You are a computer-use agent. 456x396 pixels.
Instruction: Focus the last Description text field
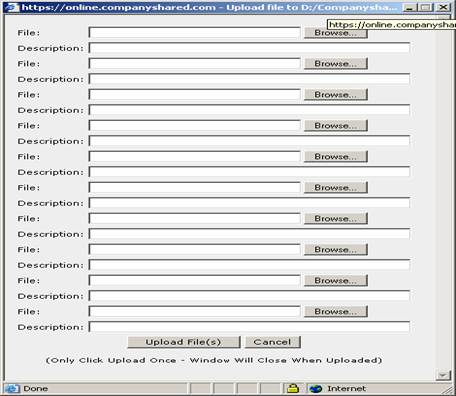tap(249, 327)
